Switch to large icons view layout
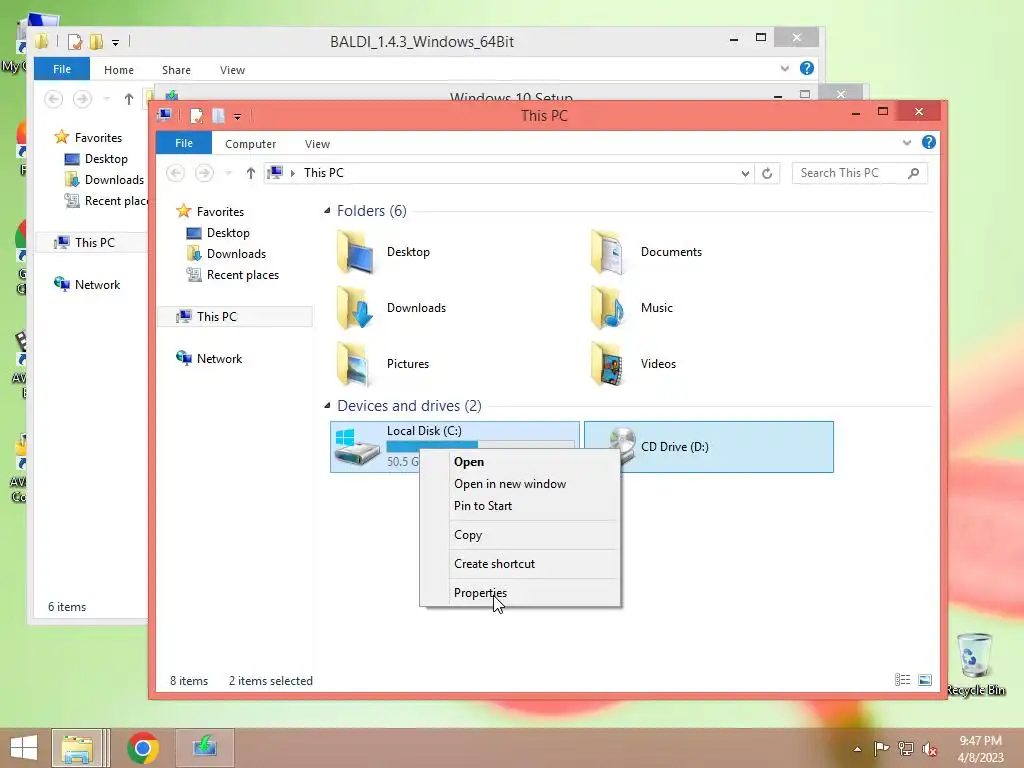This screenshot has width=1024, height=768. click(925, 680)
